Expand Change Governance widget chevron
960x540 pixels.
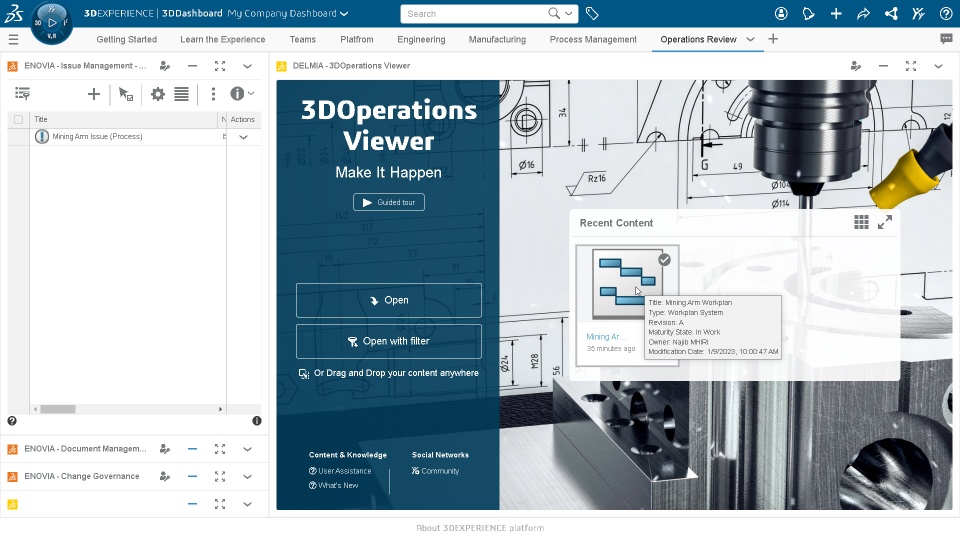(247, 476)
